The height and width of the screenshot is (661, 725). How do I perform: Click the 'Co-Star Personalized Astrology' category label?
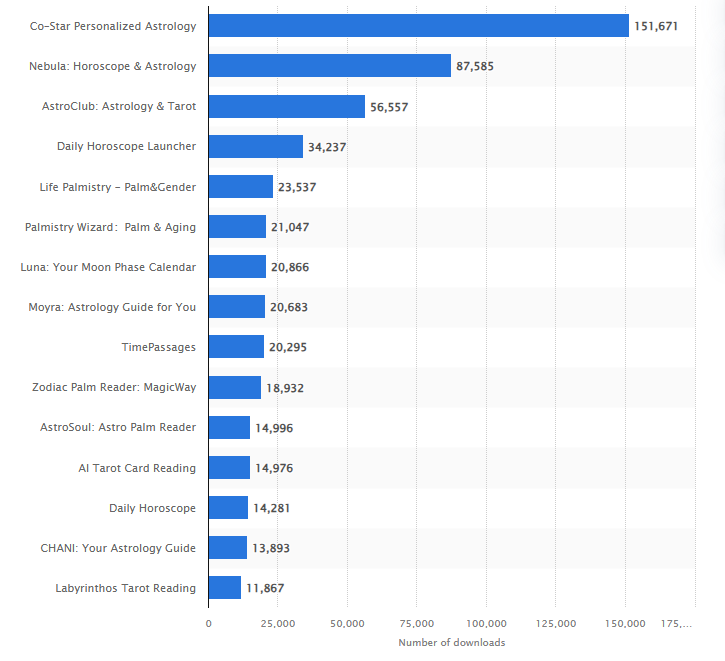point(113,26)
